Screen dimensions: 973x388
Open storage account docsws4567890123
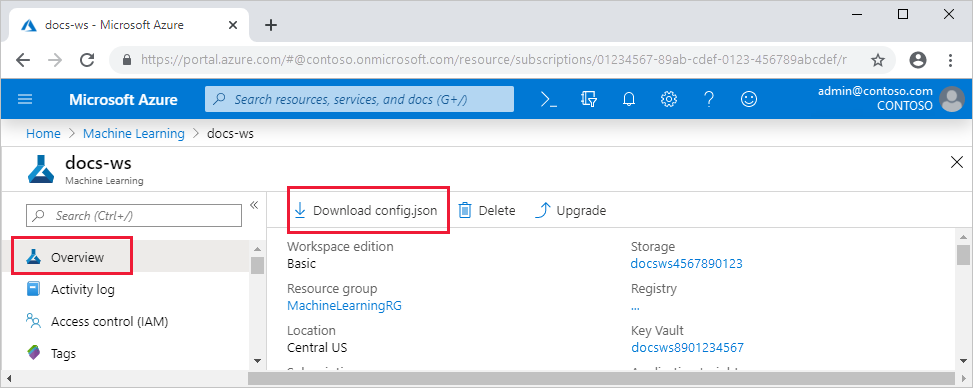[686, 263]
